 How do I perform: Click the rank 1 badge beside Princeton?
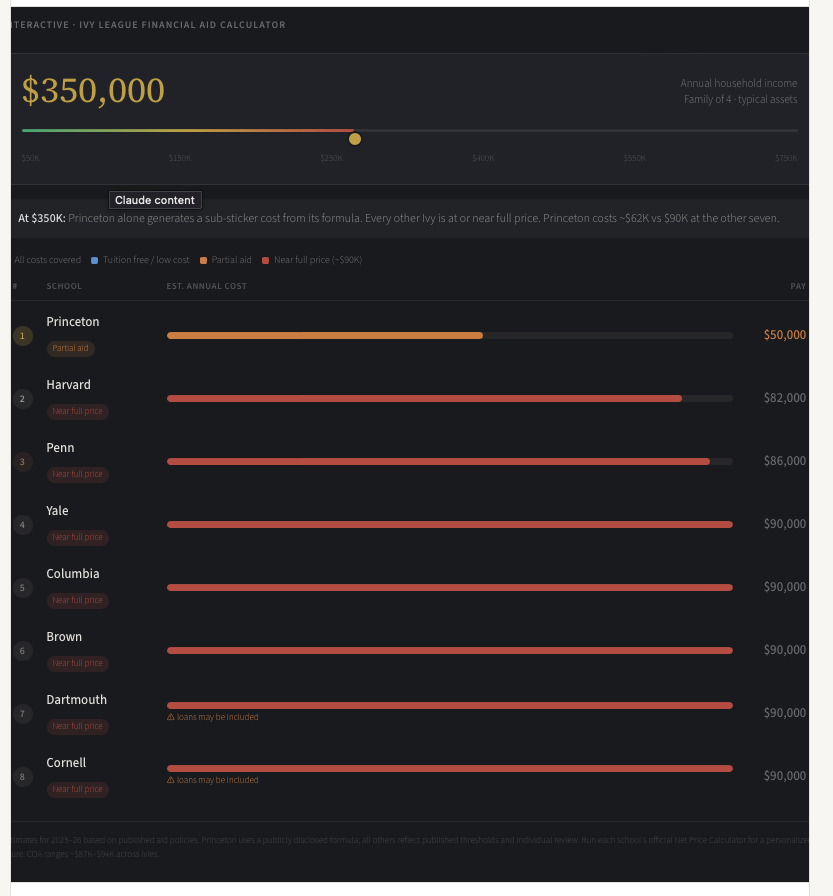[23, 336]
